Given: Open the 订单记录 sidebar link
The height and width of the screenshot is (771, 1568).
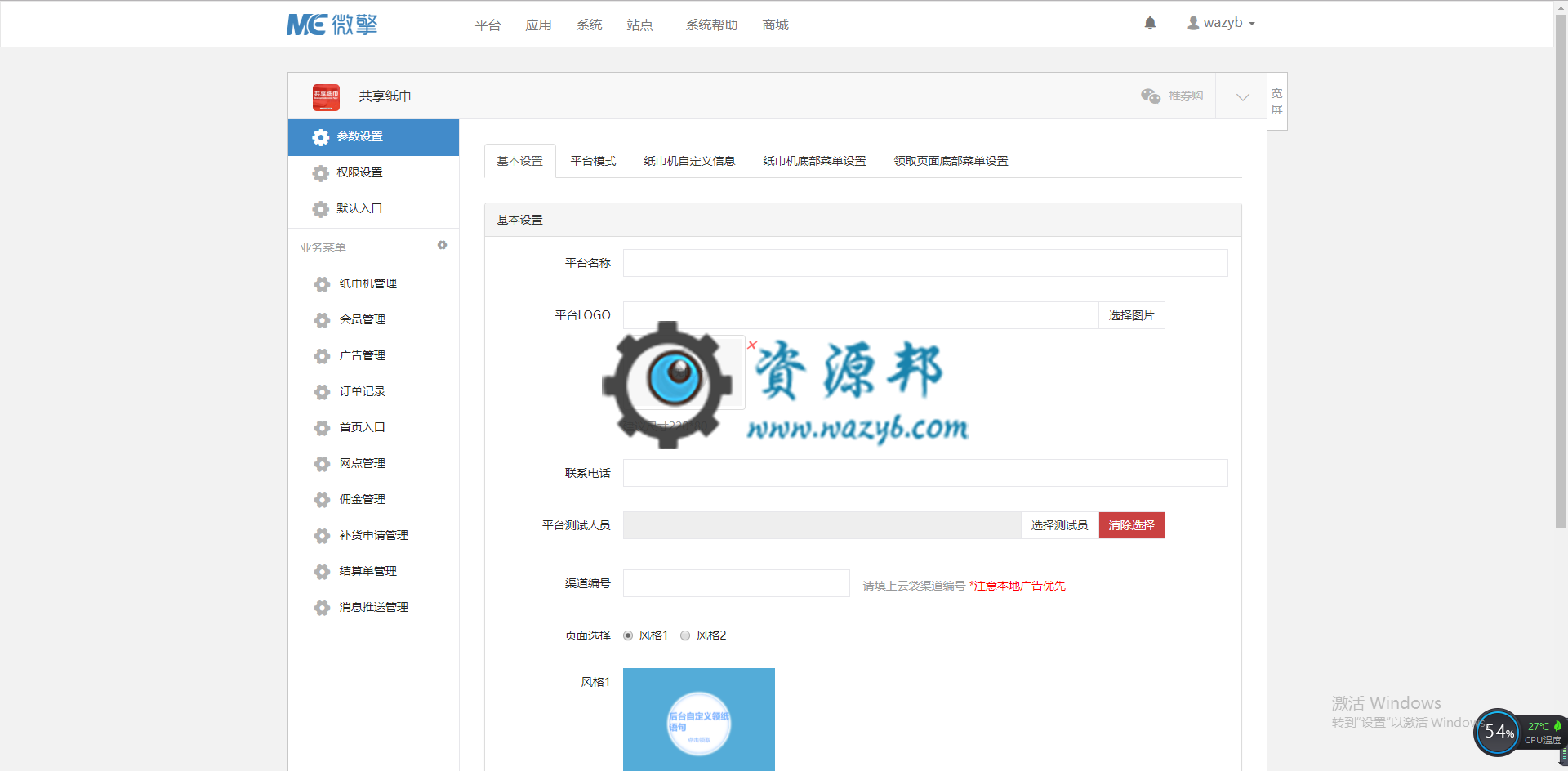Looking at the screenshot, I should click(x=362, y=392).
